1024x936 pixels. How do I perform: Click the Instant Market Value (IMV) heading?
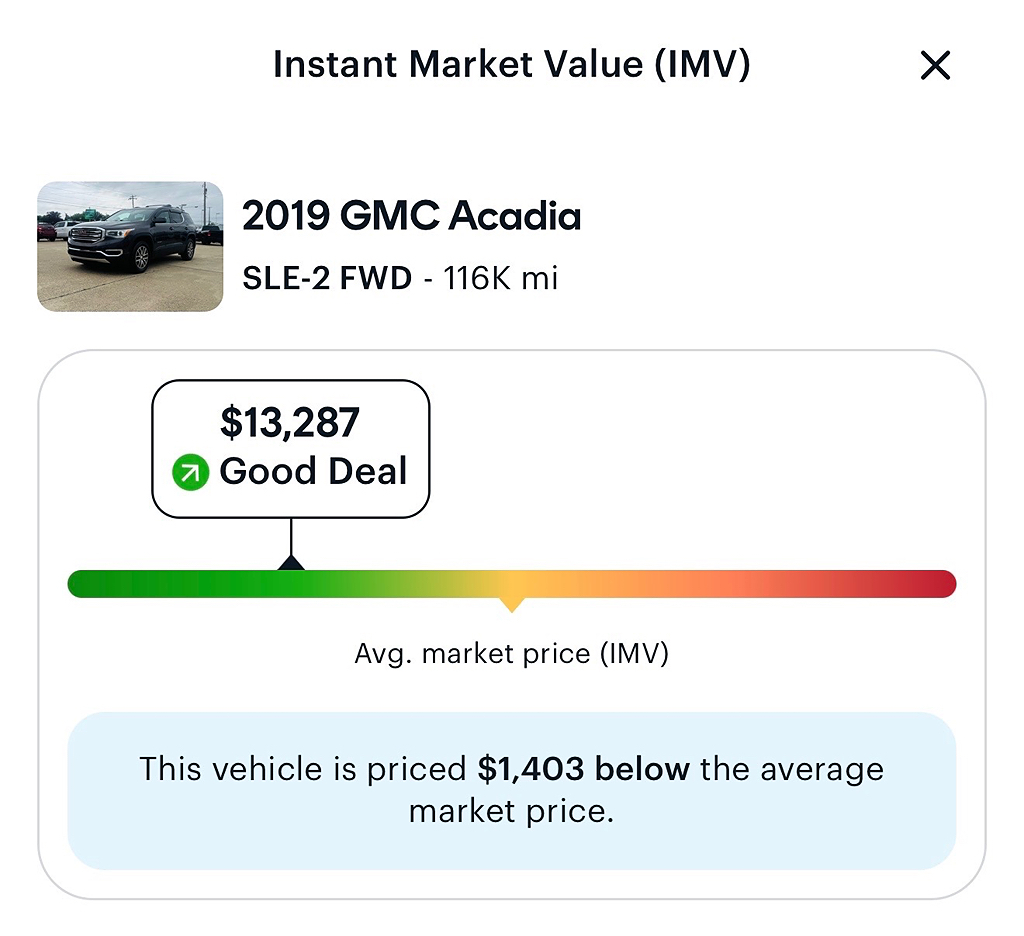click(511, 64)
